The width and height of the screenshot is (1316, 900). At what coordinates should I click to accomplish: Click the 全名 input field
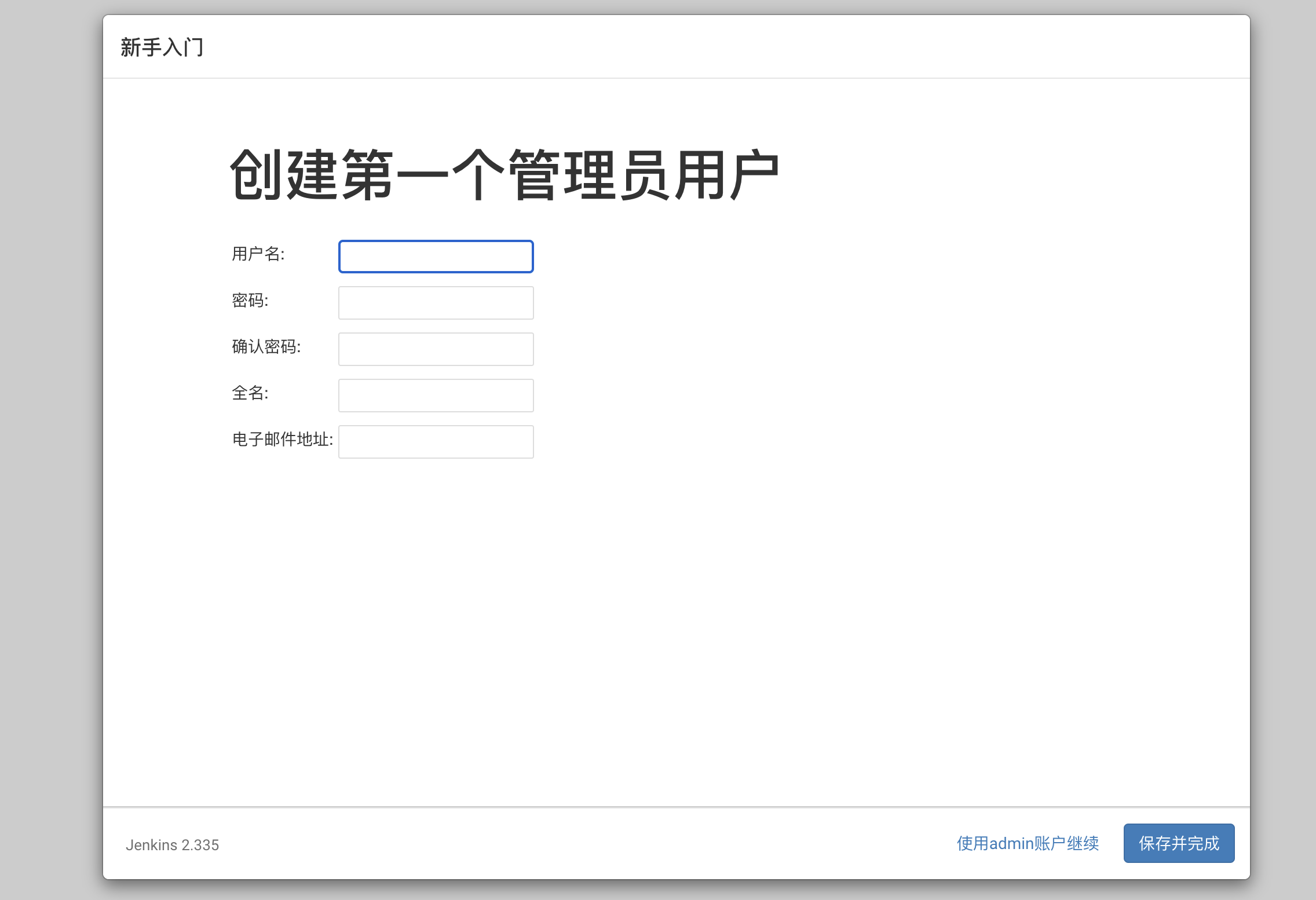pos(436,395)
